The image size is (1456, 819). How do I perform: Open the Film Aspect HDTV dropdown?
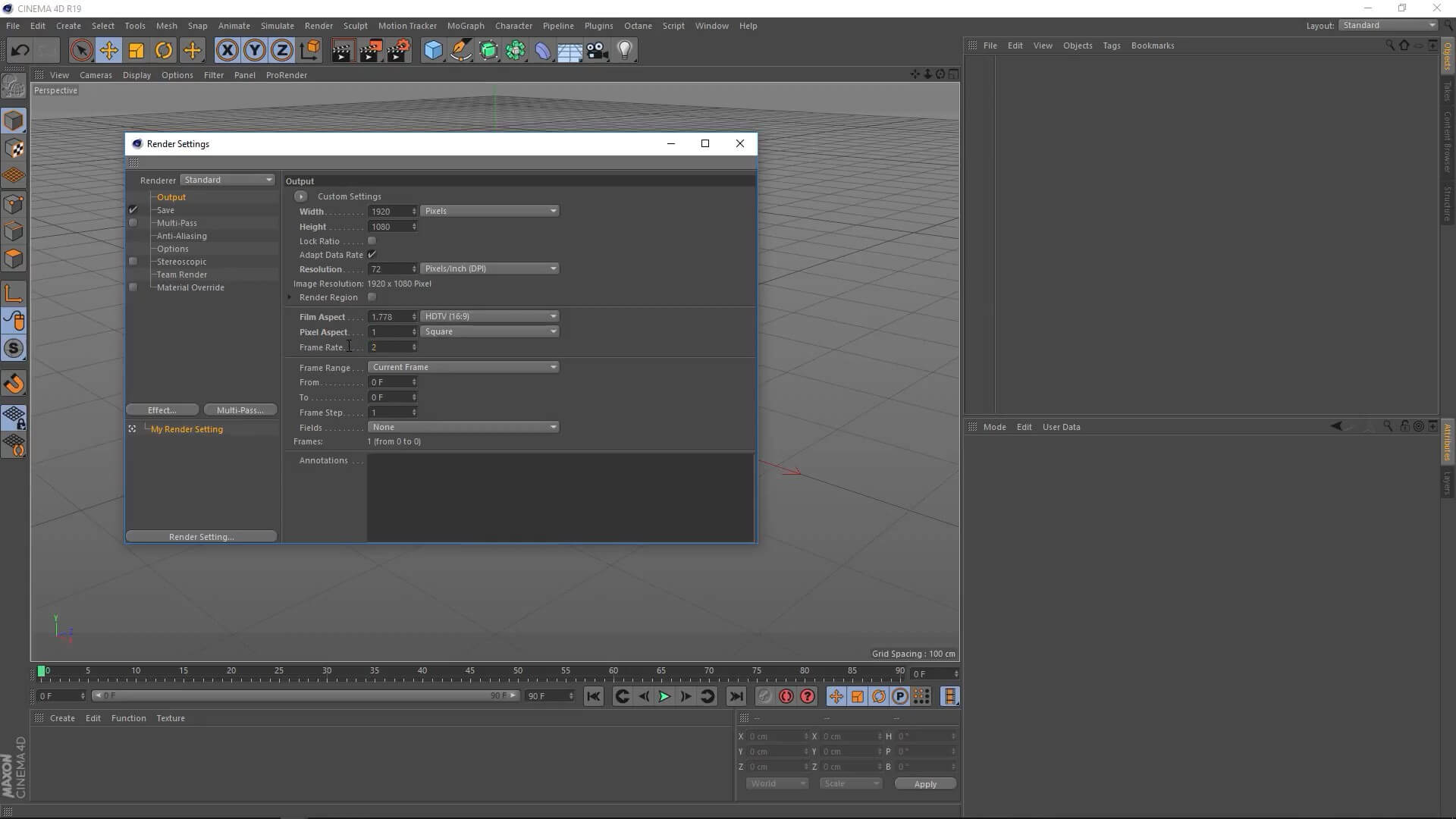point(489,316)
